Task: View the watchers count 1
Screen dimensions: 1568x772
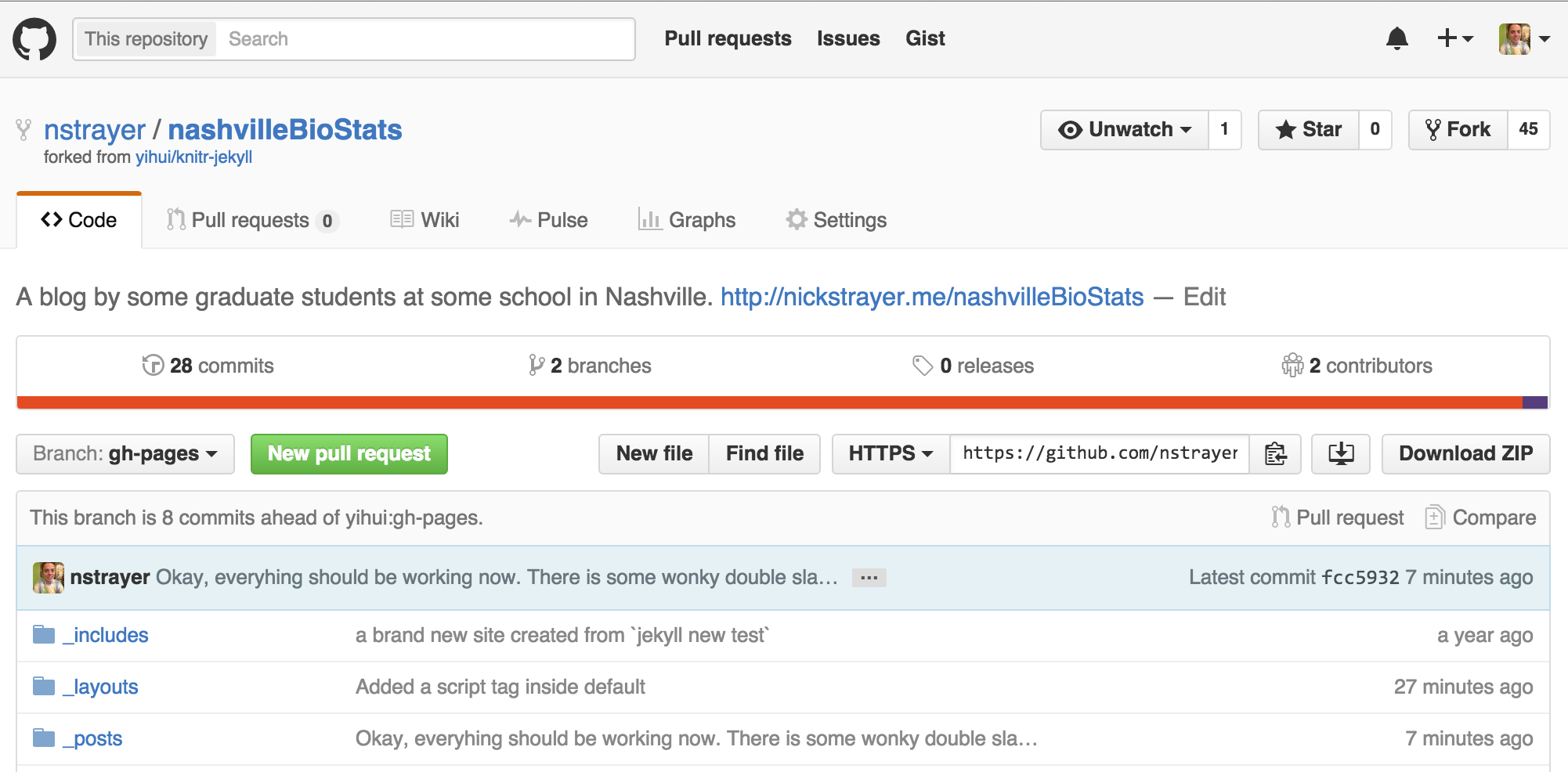Action: 1224,130
